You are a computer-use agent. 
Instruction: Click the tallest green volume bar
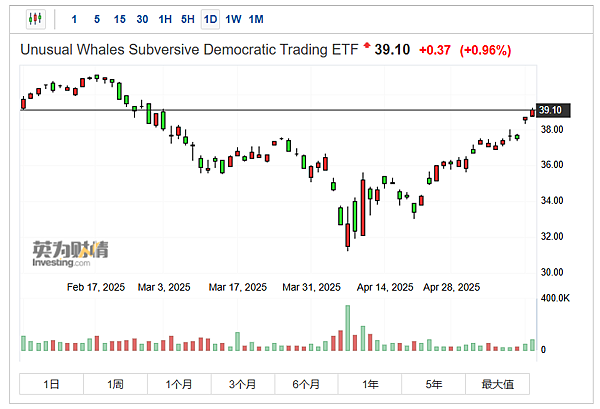point(347,328)
